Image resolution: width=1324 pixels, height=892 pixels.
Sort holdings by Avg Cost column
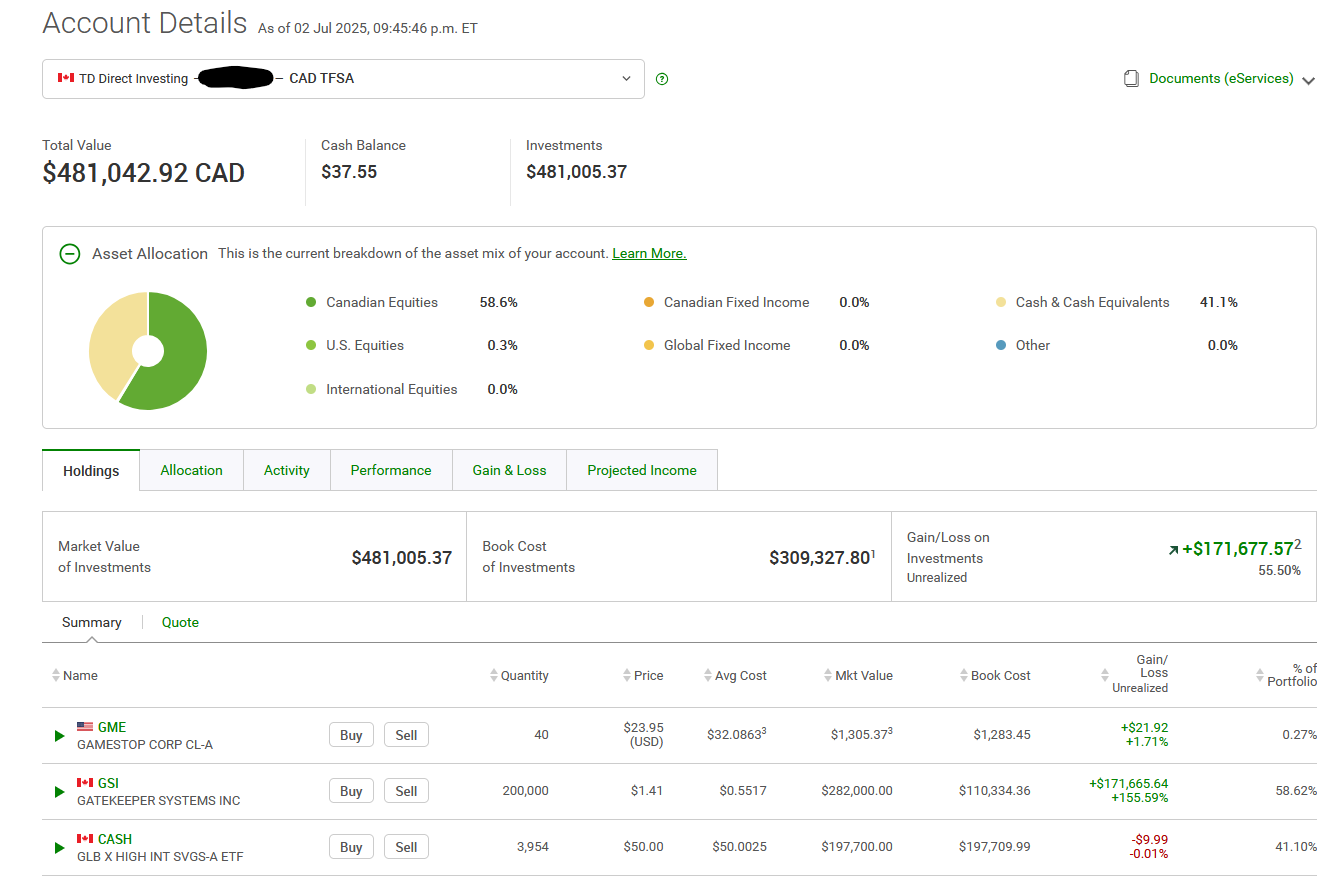(735, 676)
